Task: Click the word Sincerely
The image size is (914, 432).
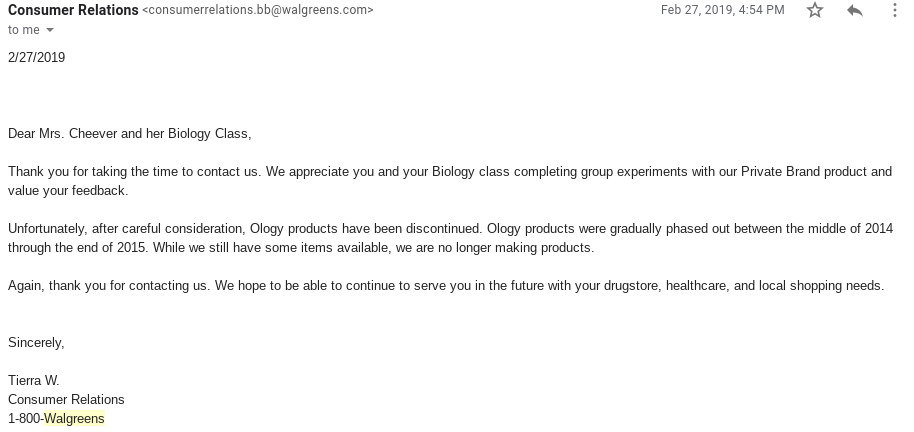Action: click(x=36, y=343)
